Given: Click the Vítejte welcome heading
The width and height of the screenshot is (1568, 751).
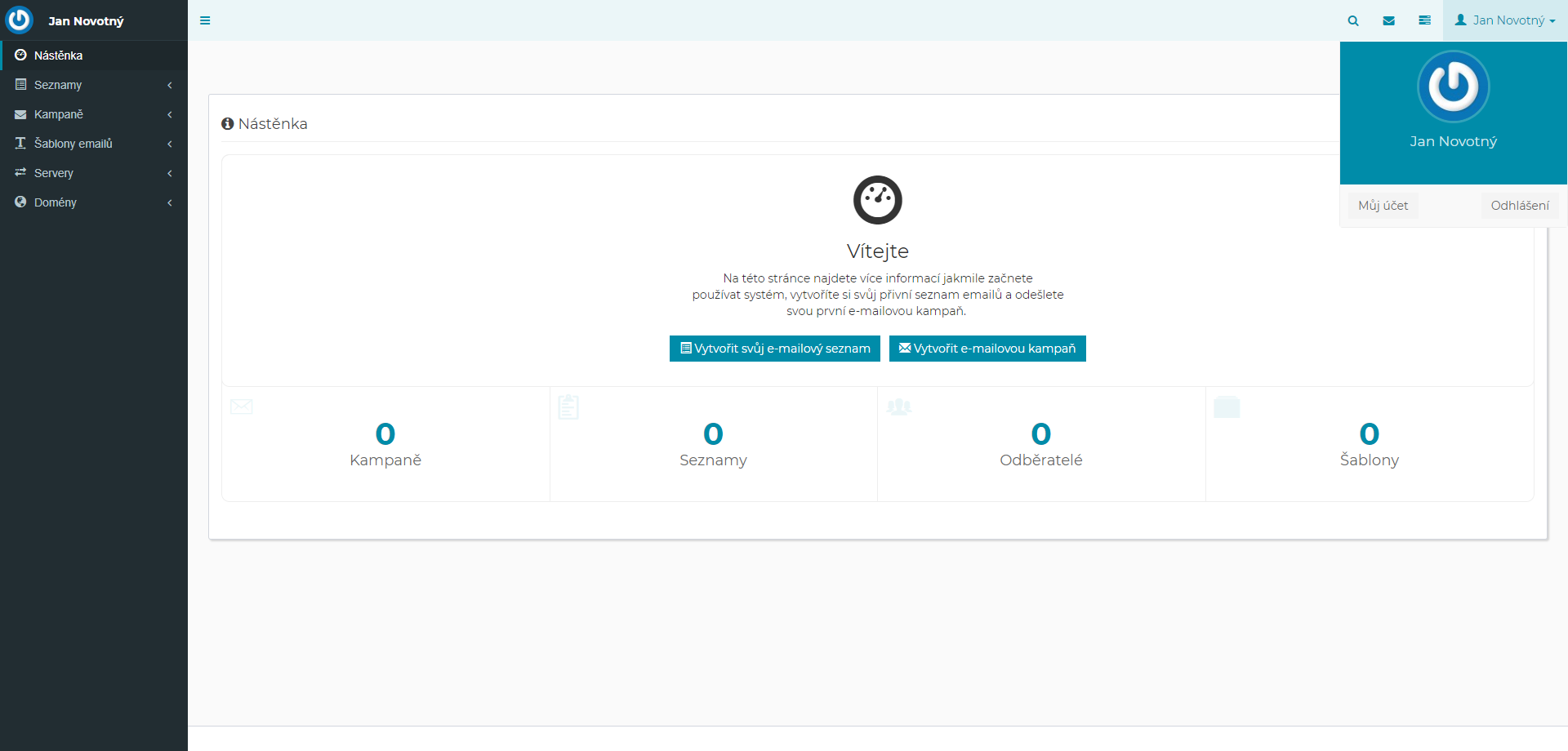Looking at the screenshot, I should click(878, 251).
